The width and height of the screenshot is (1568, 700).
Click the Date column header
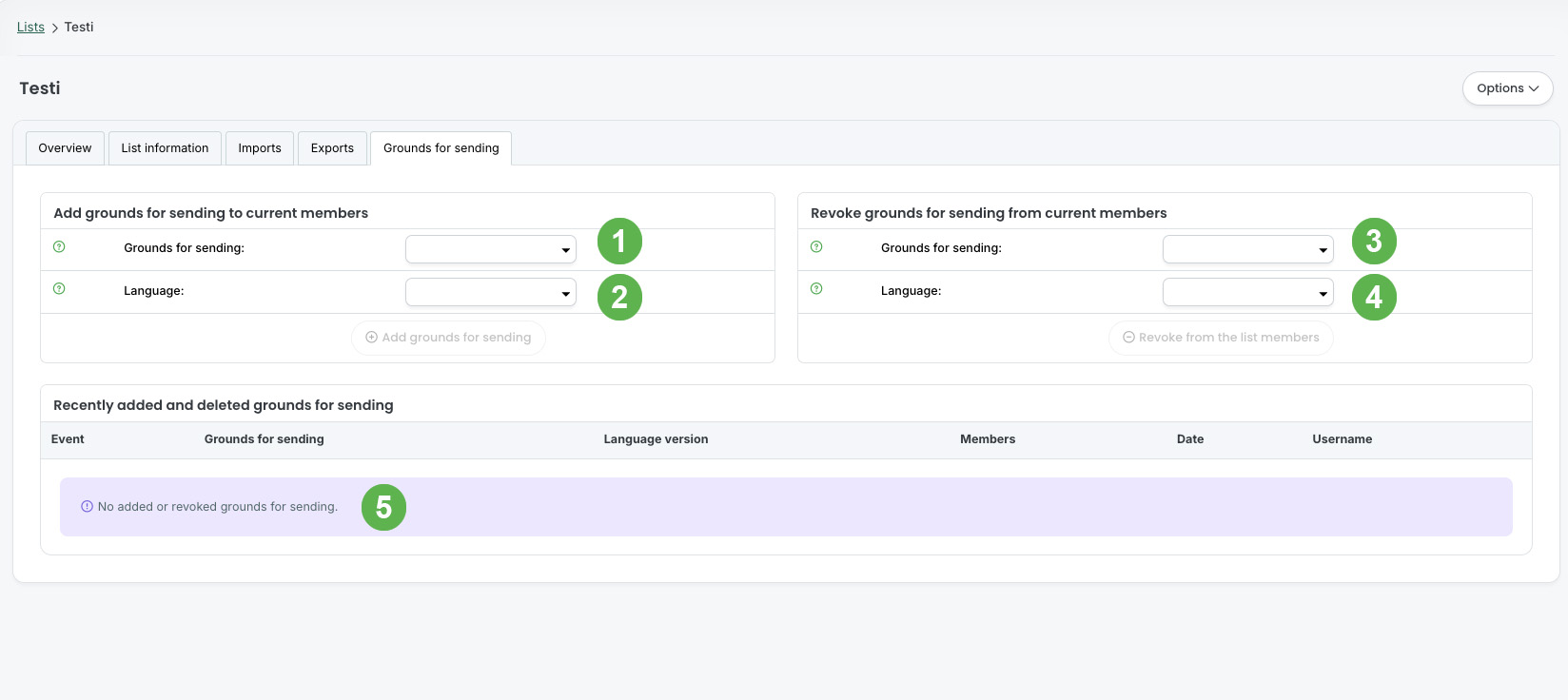1190,439
